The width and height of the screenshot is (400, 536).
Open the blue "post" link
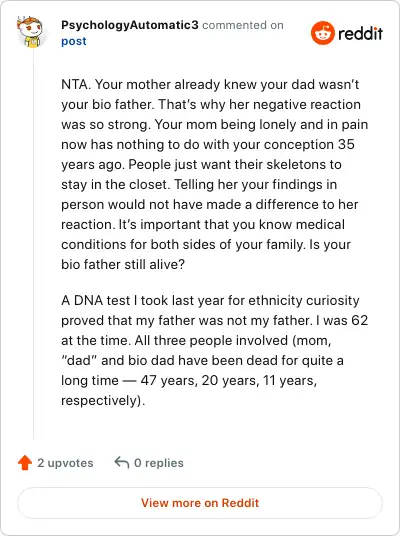pos(74,41)
